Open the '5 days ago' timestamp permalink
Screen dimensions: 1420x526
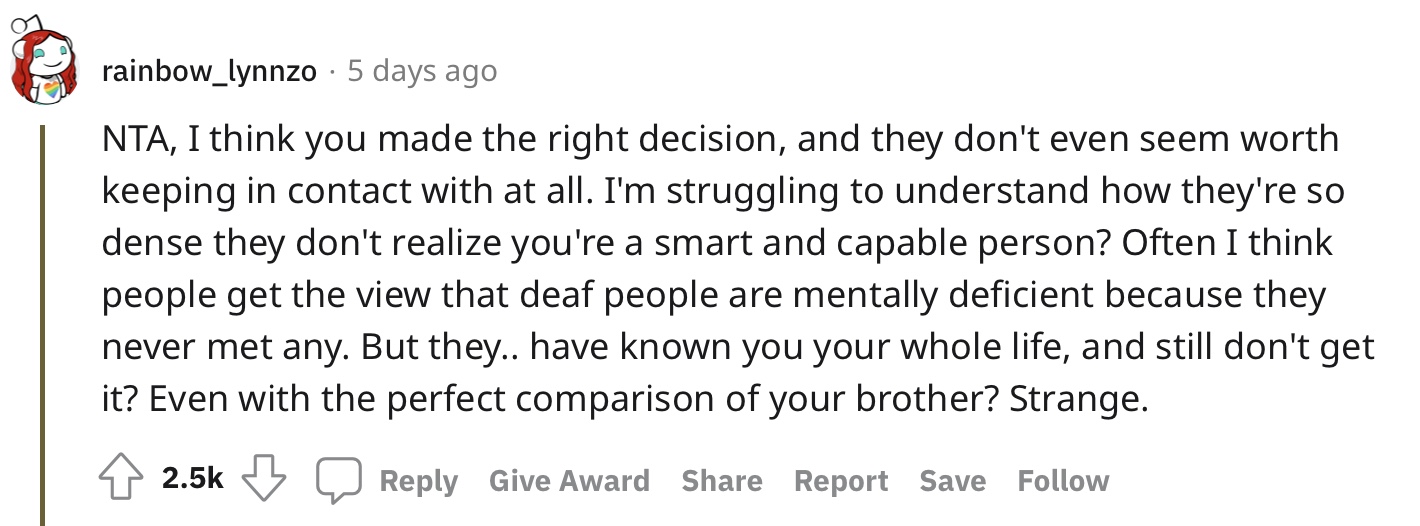point(421,72)
